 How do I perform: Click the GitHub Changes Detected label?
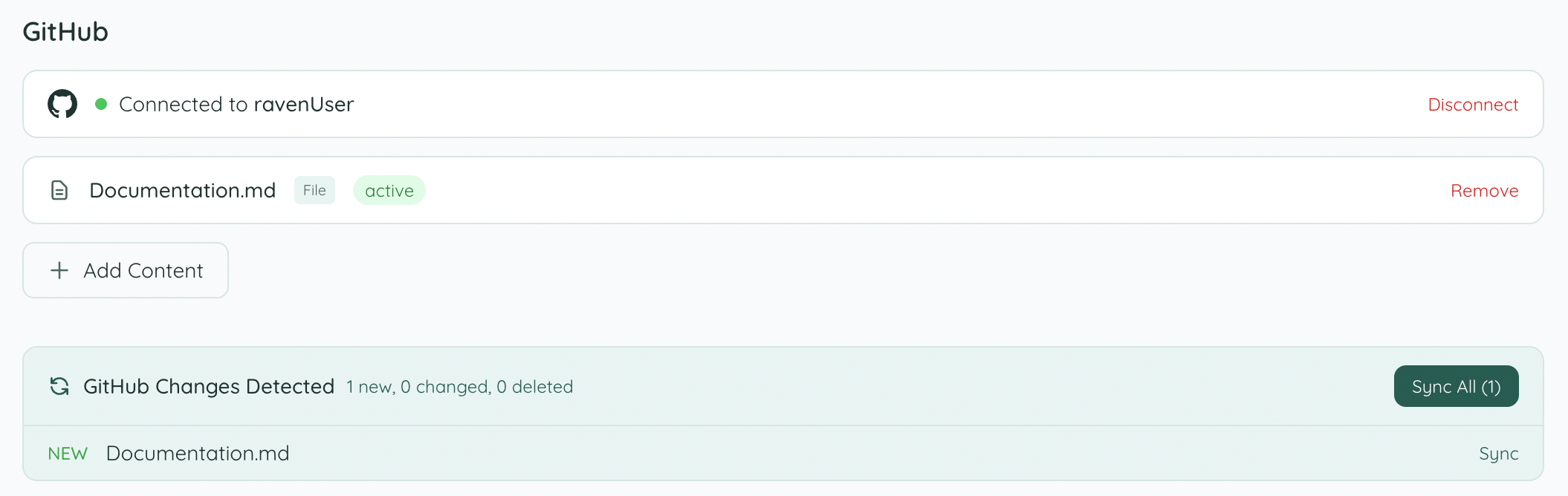click(209, 386)
